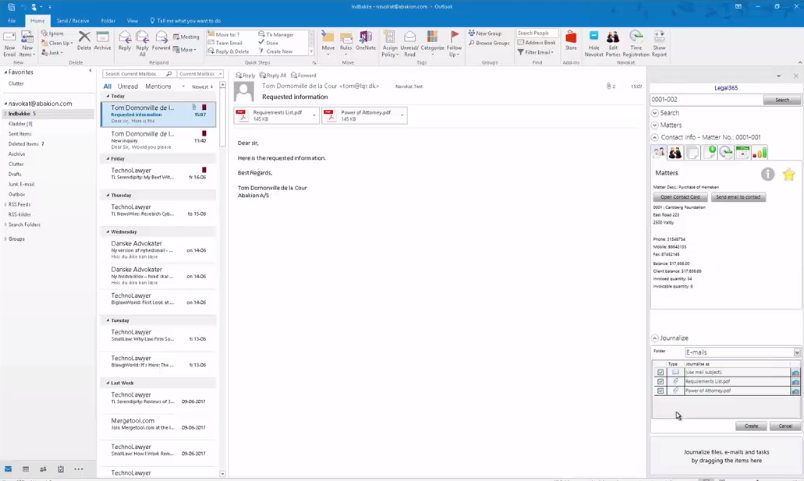Click the 0001-002 matter search field

point(706,100)
